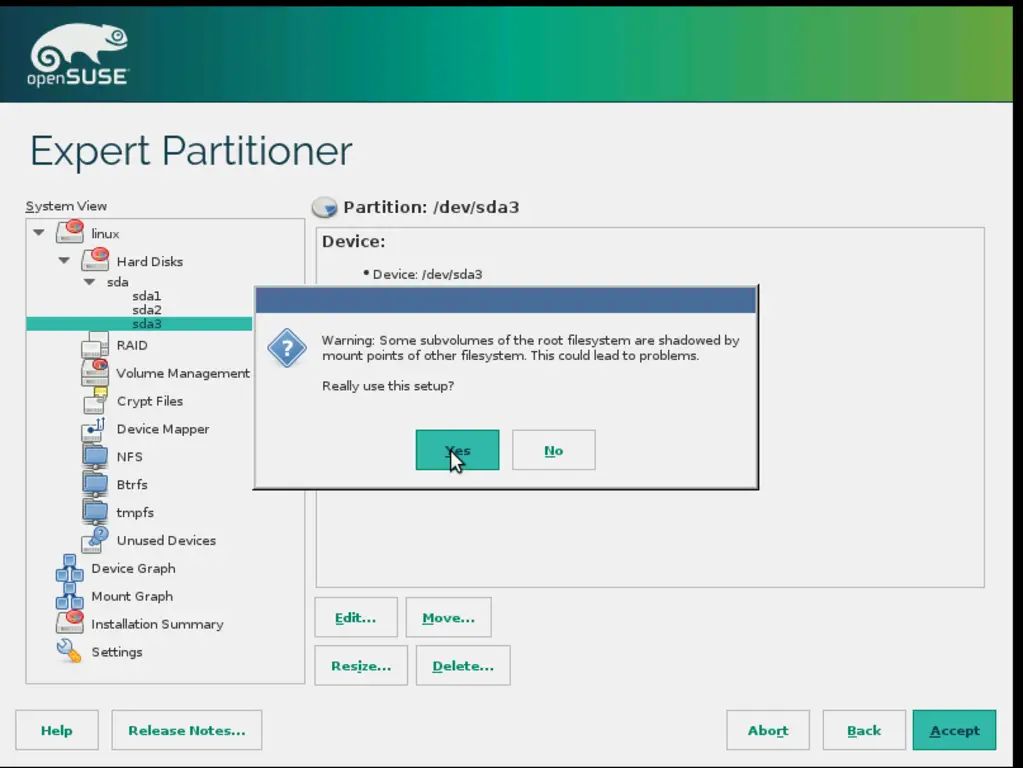Select sda in the System View tree
The width and height of the screenshot is (1023, 768).
(x=117, y=282)
